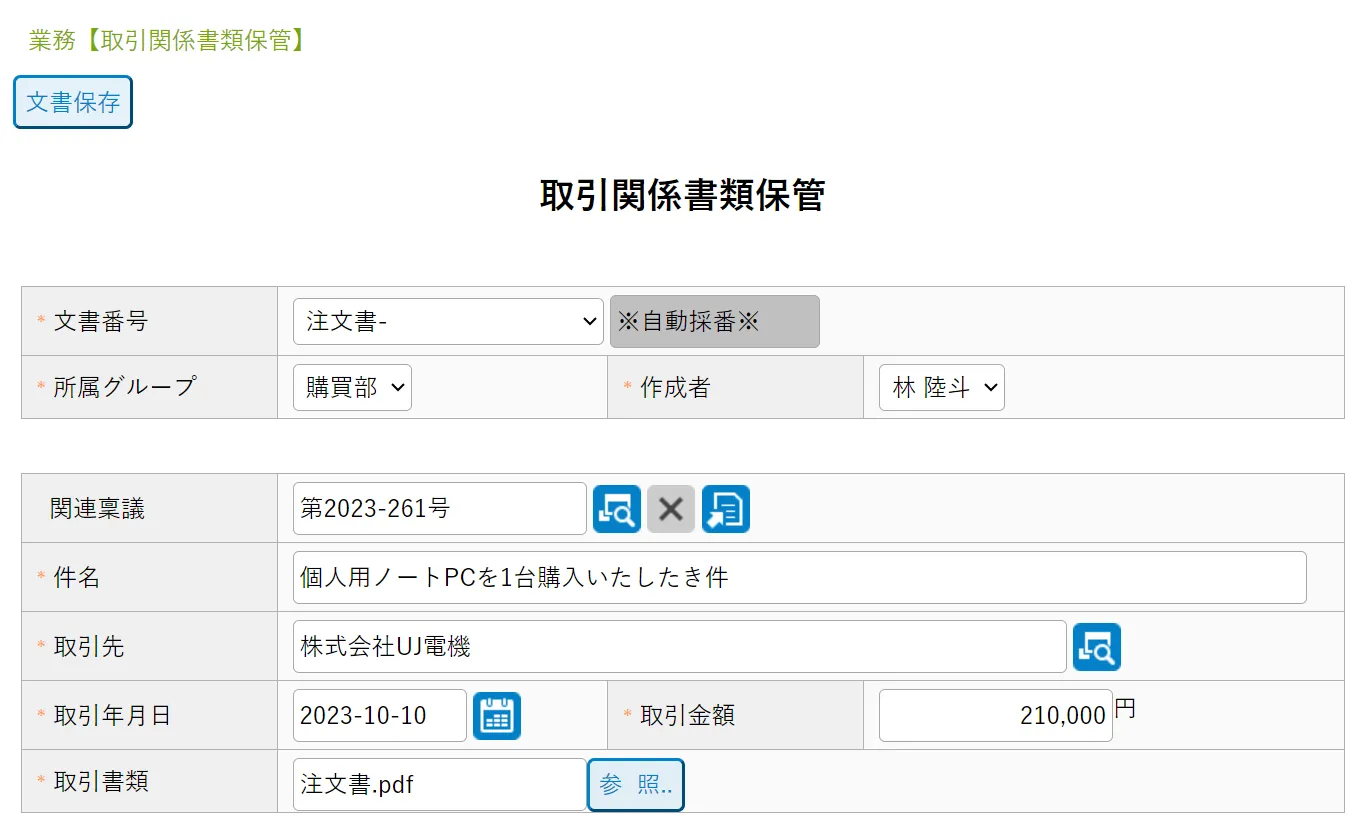The height and width of the screenshot is (836, 1370).
Task: Select the 株式会社UJ電機 input field
Action: [680, 647]
